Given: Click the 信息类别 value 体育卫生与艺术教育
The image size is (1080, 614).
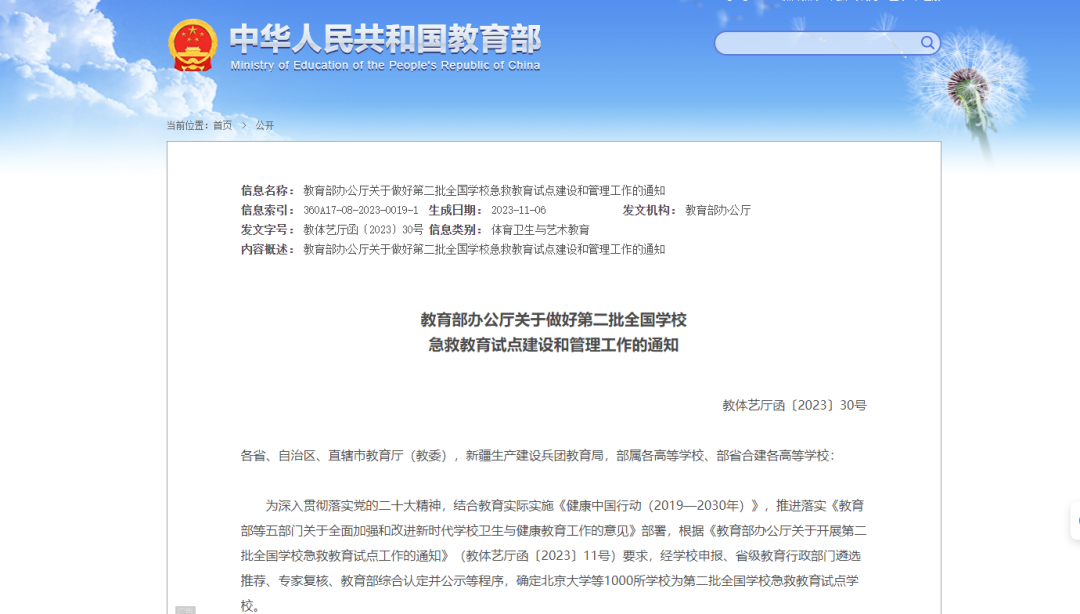Looking at the screenshot, I should pos(540,230).
